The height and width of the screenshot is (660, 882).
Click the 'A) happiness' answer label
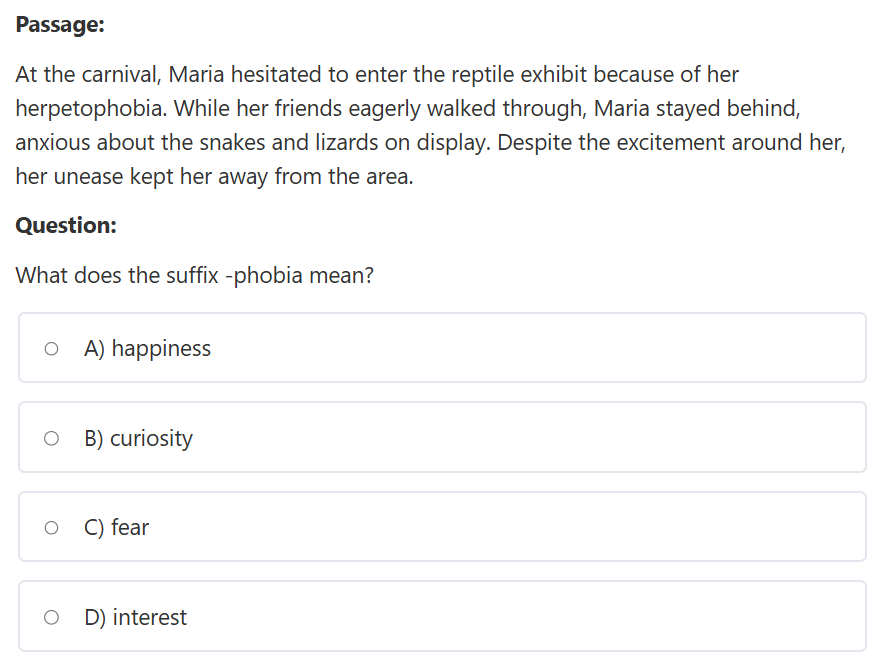click(x=147, y=349)
